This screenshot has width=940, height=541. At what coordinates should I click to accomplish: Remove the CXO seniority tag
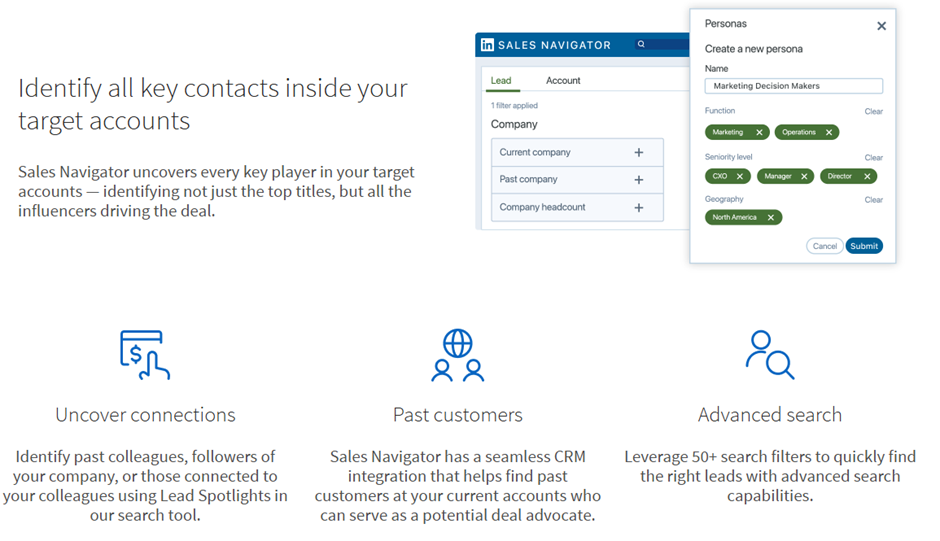pyautogui.click(x=739, y=176)
